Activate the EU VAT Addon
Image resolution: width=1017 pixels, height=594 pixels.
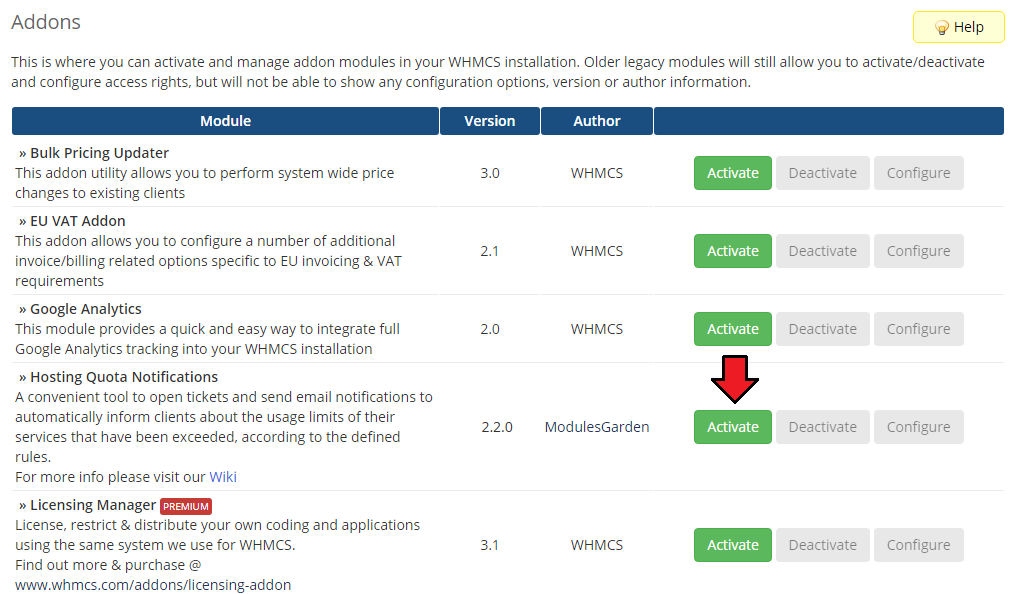[732, 251]
